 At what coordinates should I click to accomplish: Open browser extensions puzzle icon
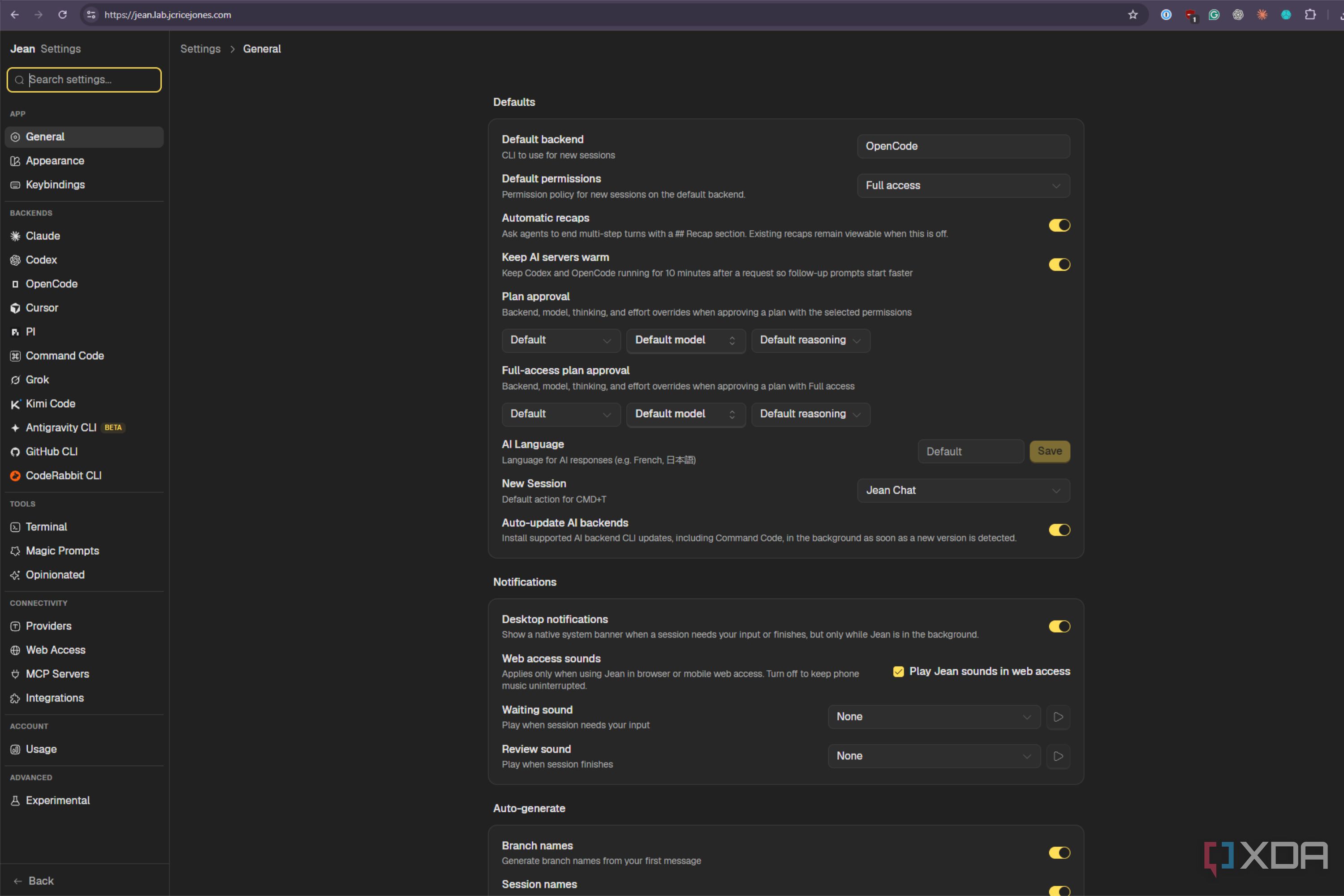tap(1310, 15)
